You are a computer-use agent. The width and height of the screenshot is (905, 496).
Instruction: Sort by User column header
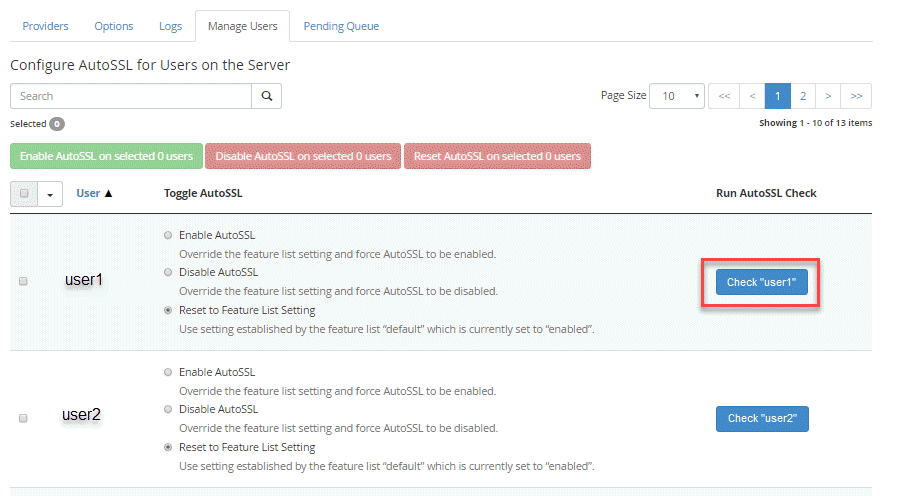pos(94,193)
